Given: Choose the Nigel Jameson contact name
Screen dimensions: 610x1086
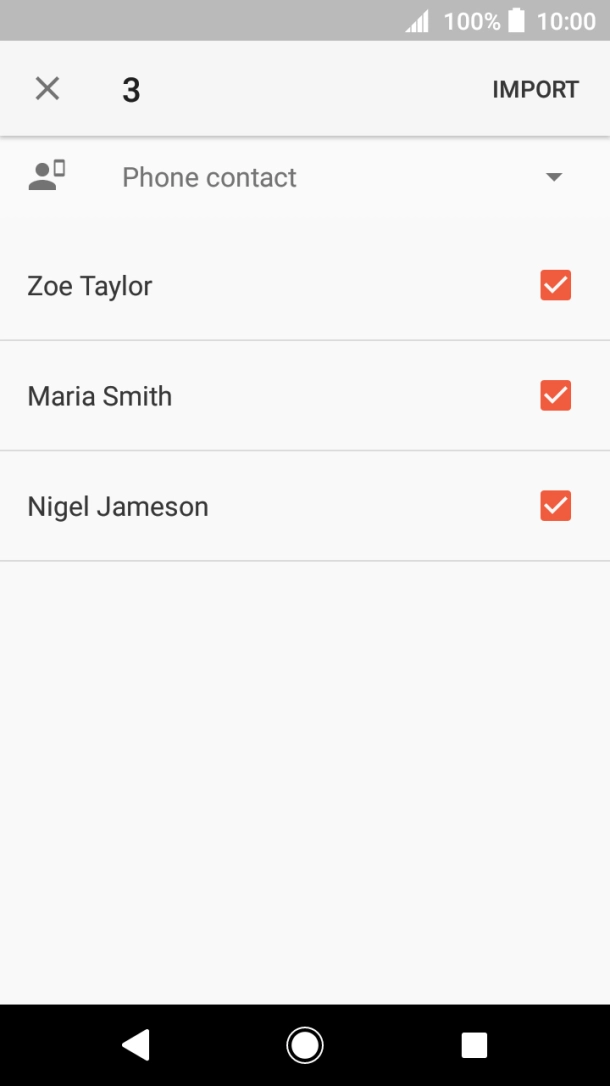Looking at the screenshot, I should 118,507.
